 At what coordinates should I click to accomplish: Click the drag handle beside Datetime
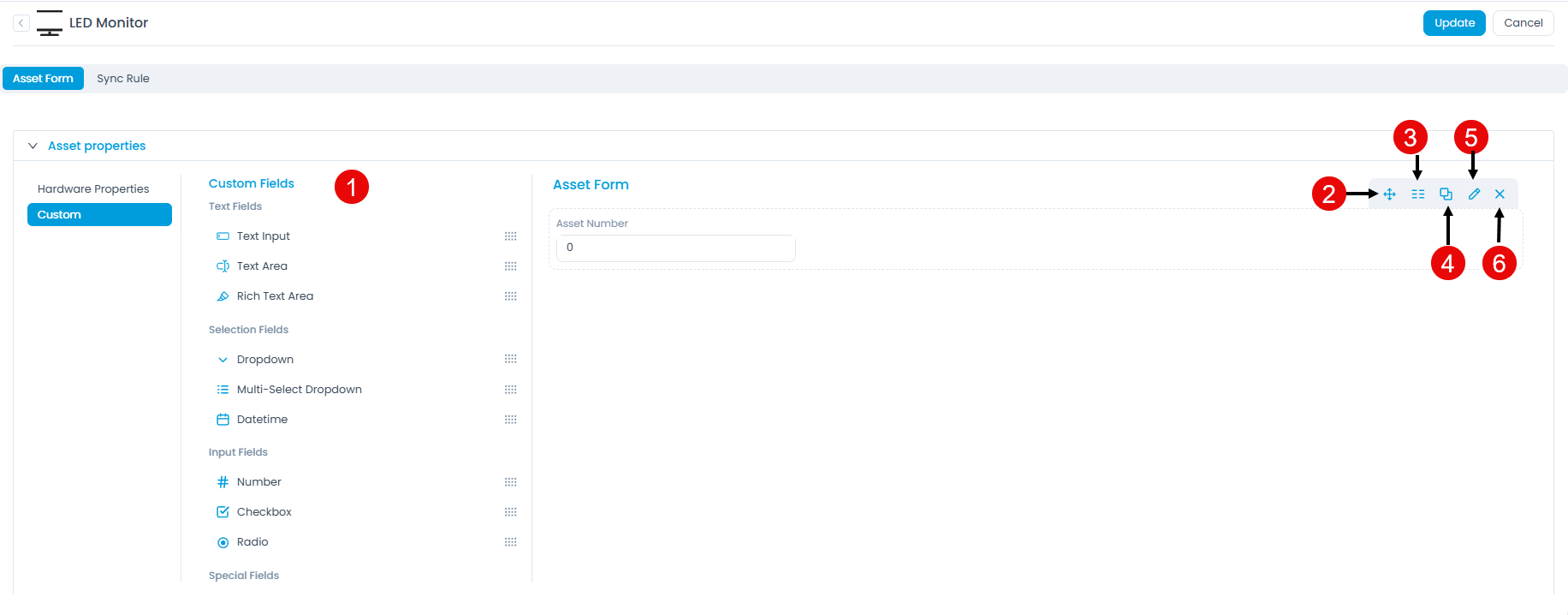511,420
